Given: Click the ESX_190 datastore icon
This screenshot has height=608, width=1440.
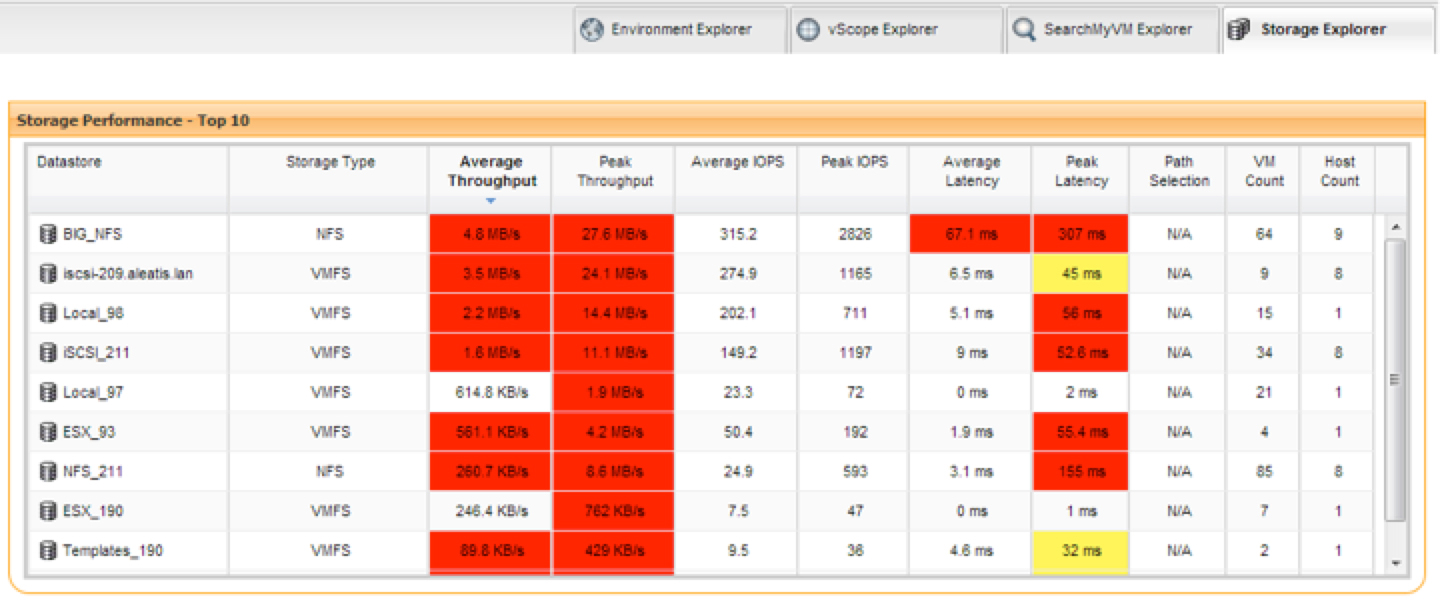Looking at the screenshot, I should coord(46,511).
